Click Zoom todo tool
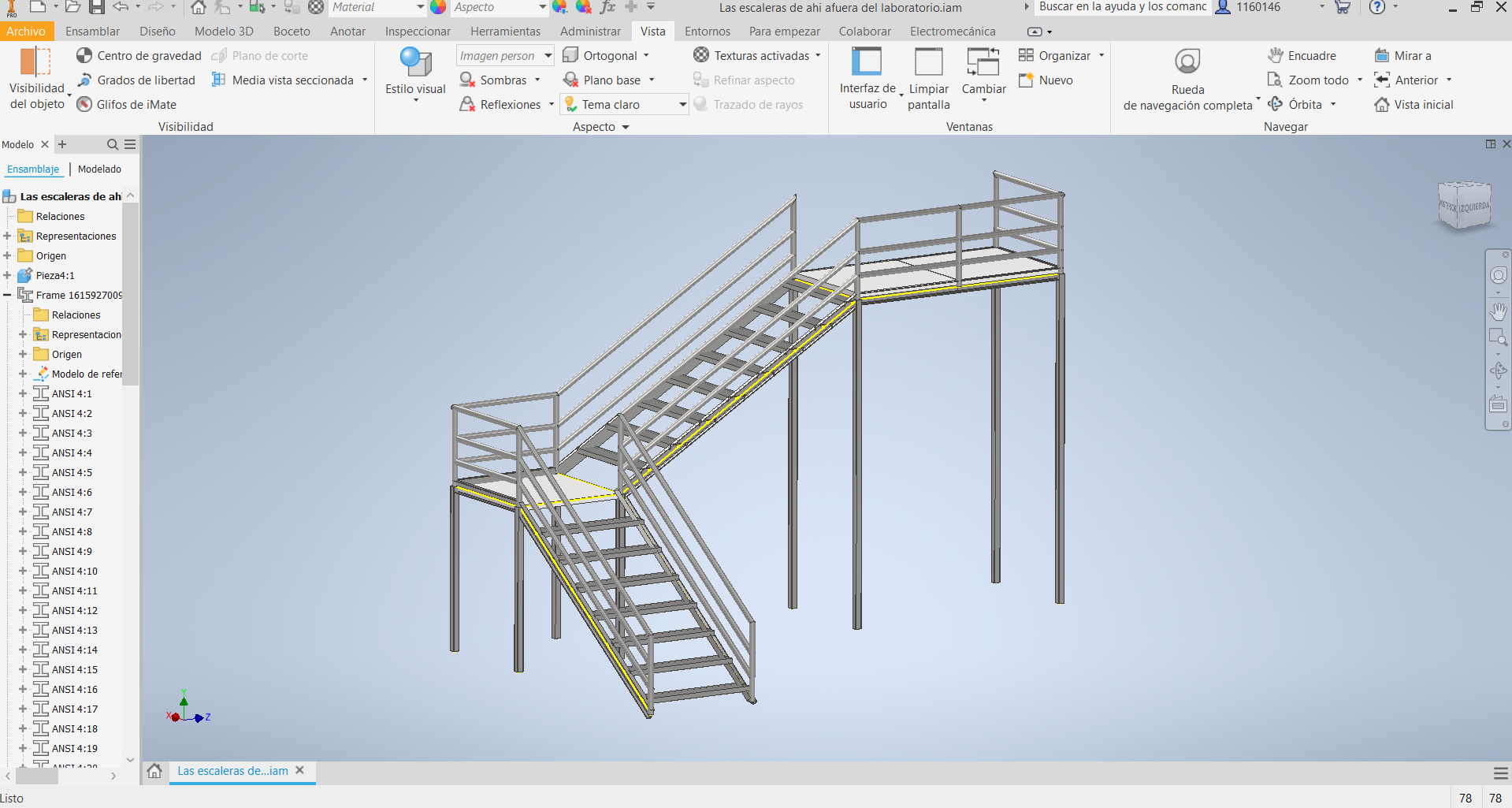1512x808 pixels. point(1309,80)
